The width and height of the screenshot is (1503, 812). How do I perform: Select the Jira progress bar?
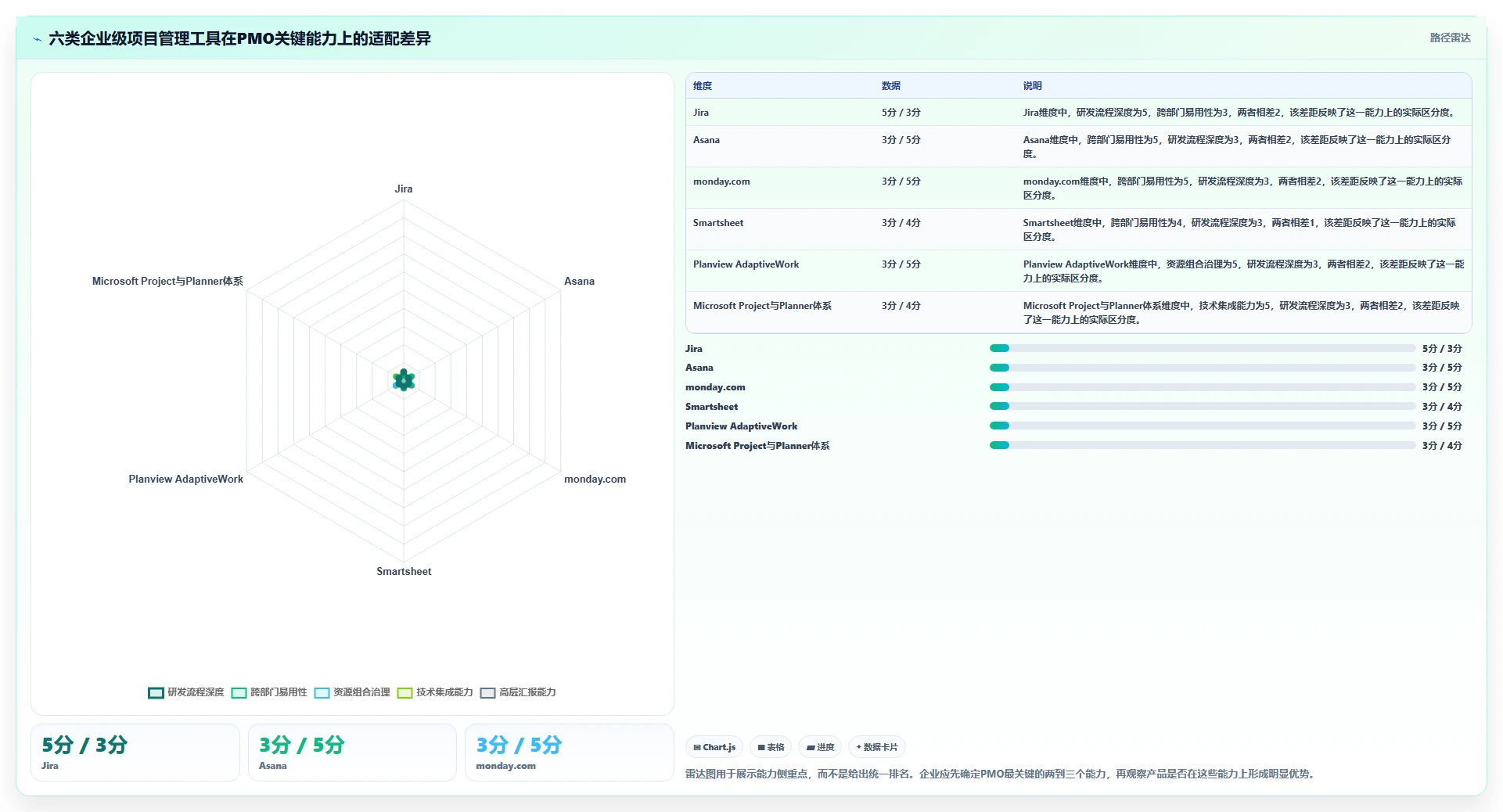(1203, 348)
